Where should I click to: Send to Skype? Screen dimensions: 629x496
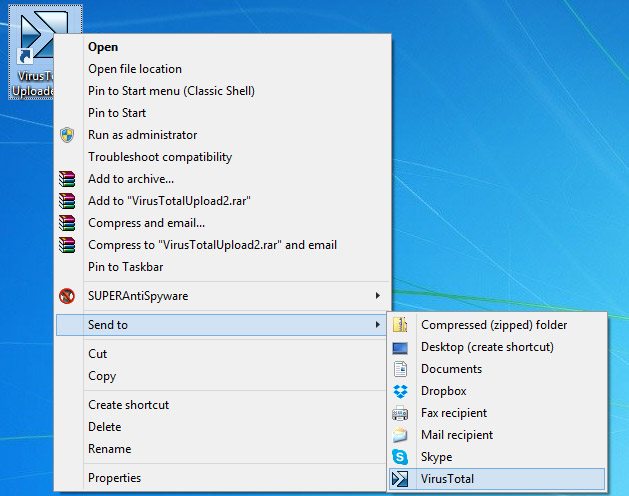(x=497, y=457)
